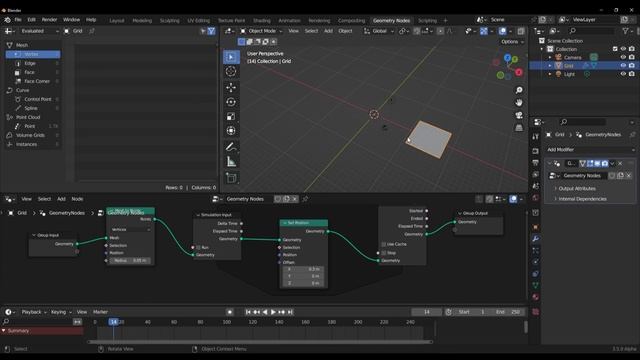Play animation forward in timeline
640x360 pixels.
coord(273,312)
